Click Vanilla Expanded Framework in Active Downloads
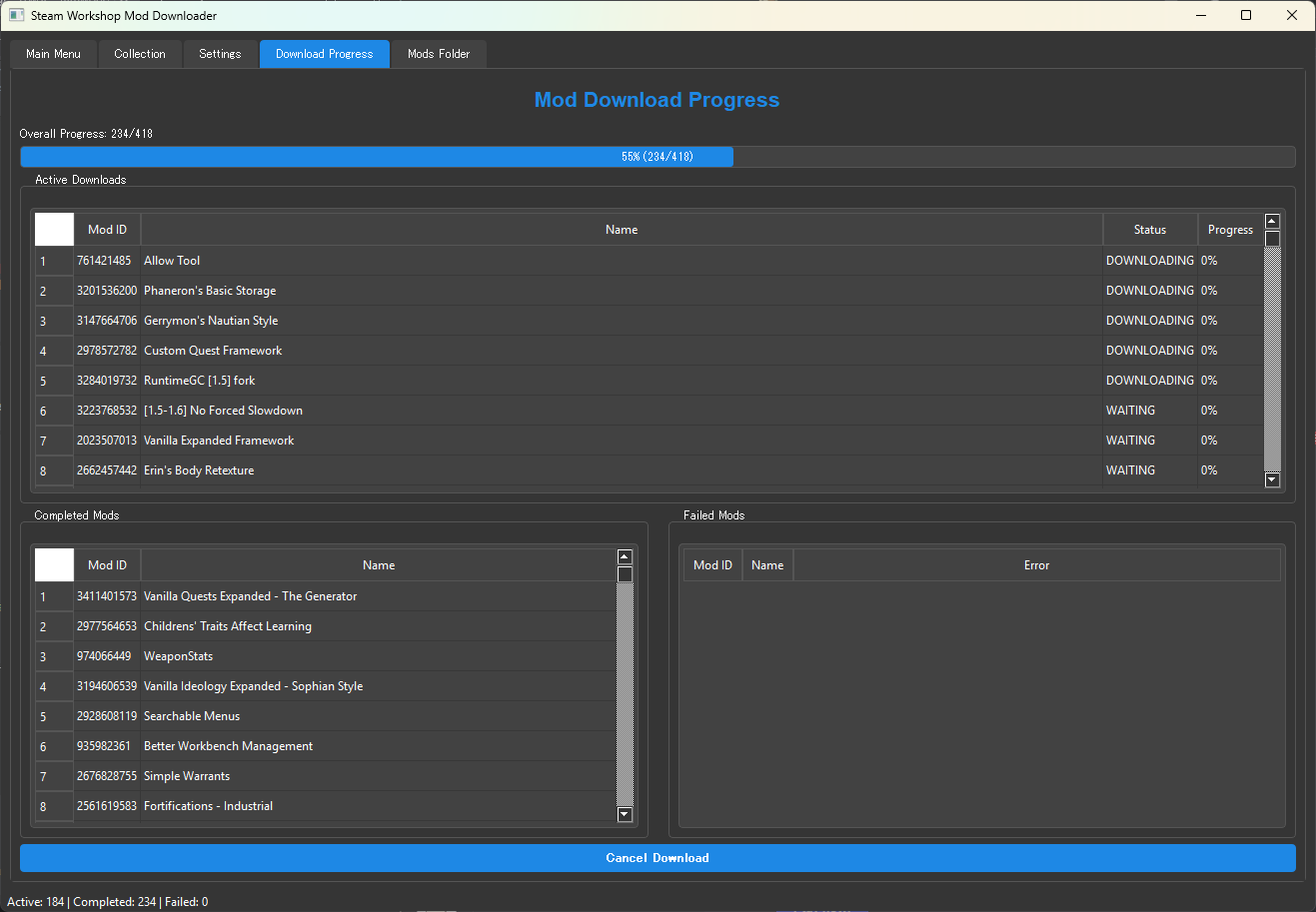1316x912 pixels. click(x=621, y=441)
